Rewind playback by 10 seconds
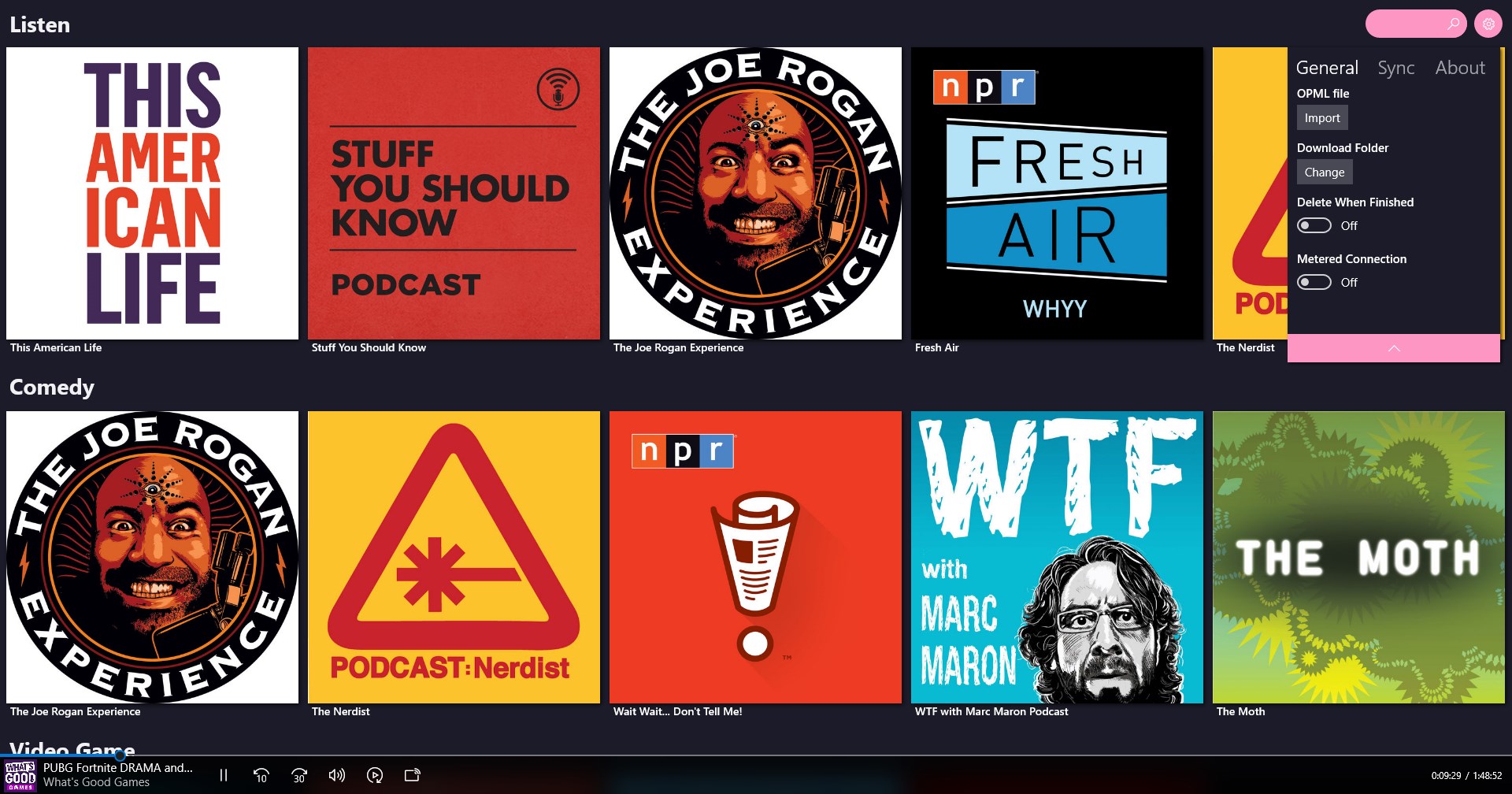Screen dimensions: 1512x794 tap(261, 775)
